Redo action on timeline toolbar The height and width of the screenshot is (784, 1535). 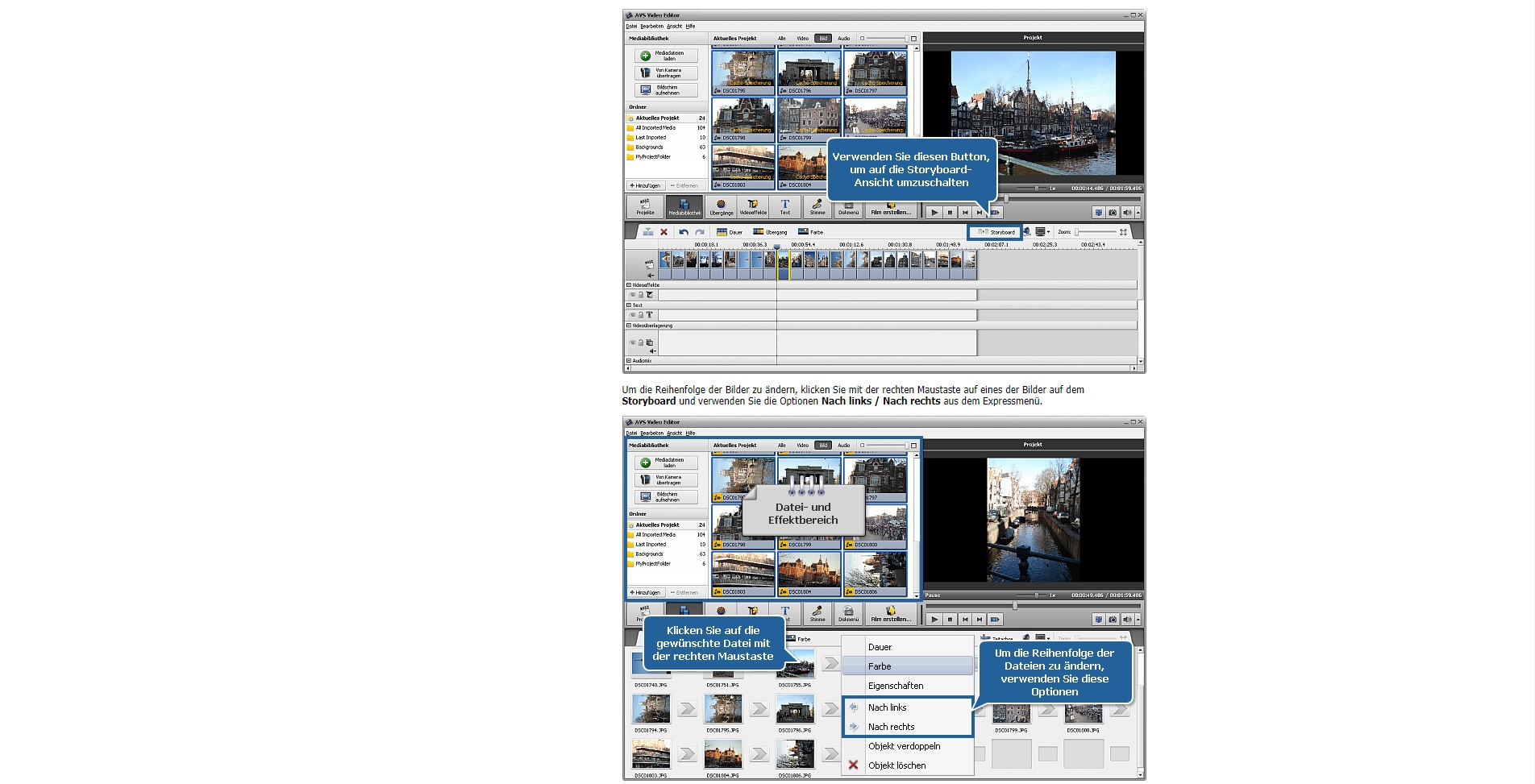700,232
